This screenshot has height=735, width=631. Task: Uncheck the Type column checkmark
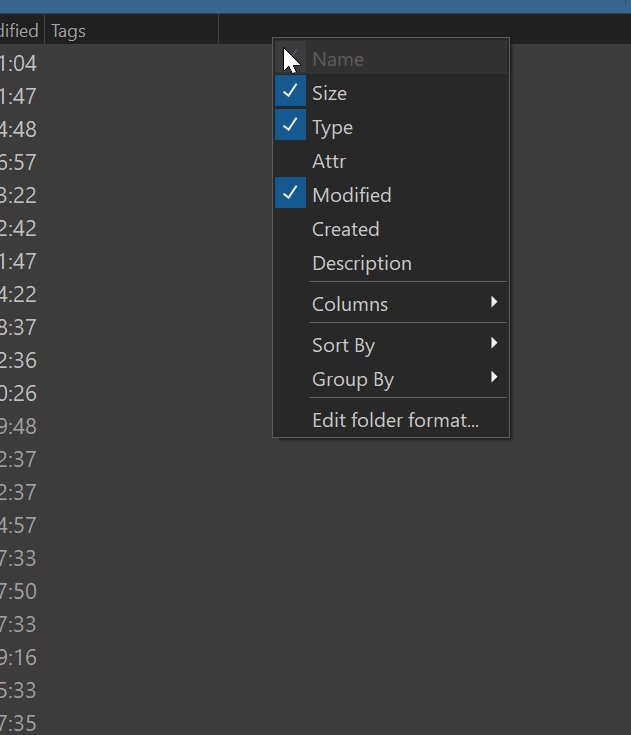pos(290,127)
